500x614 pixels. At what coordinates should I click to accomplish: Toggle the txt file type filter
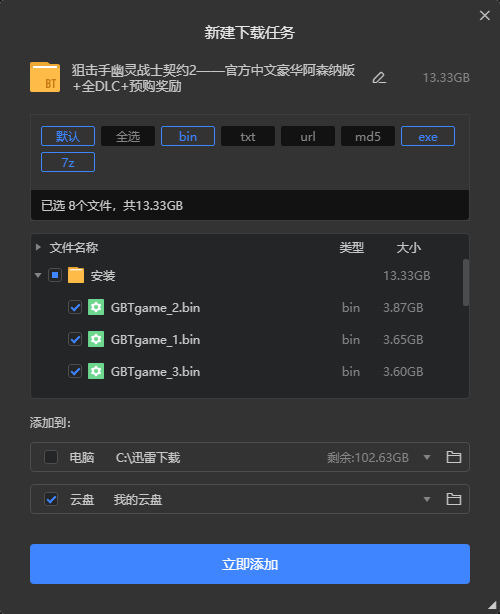248,136
